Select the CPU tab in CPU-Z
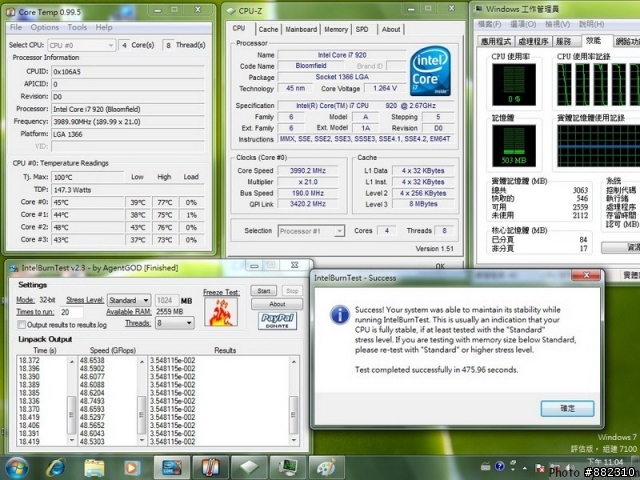Image resolution: width=640 pixels, height=480 pixels. point(239,29)
